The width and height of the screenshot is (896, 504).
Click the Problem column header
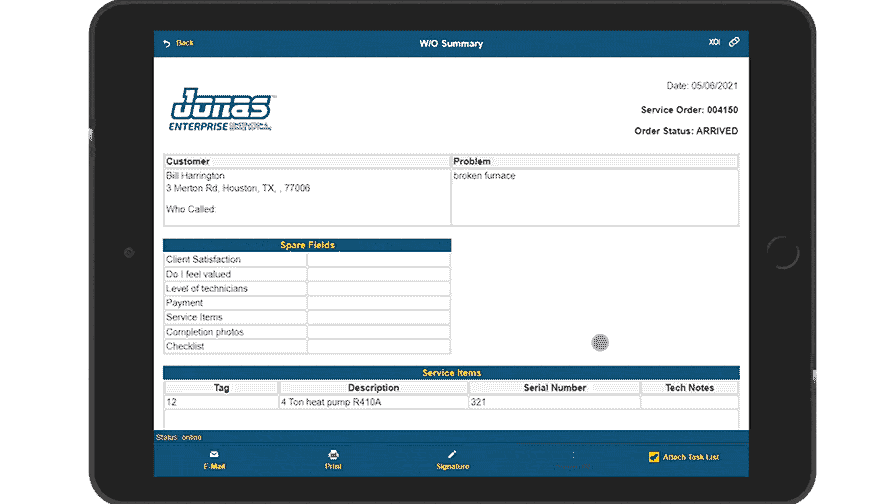(x=595, y=162)
